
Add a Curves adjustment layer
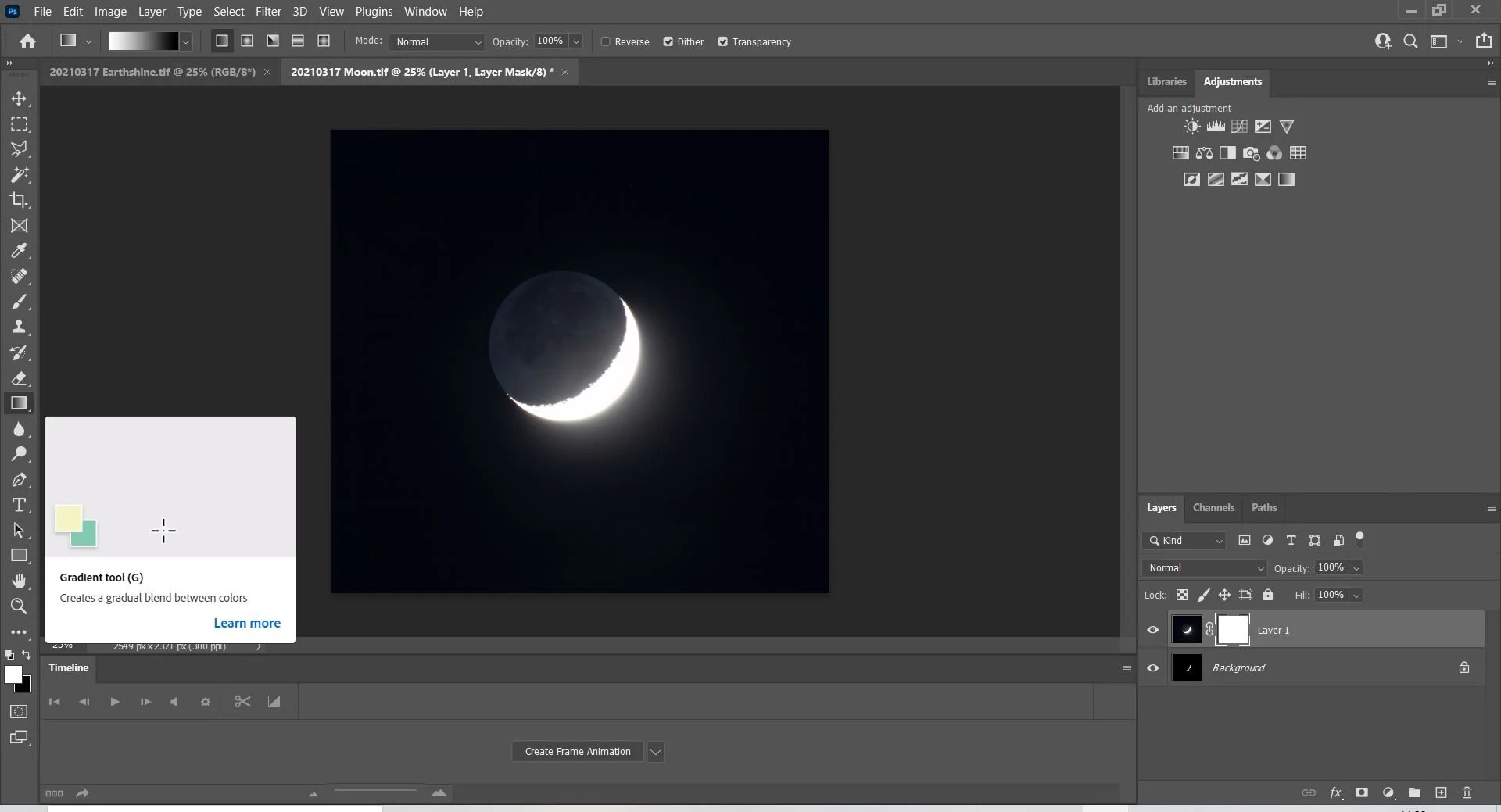1240,126
